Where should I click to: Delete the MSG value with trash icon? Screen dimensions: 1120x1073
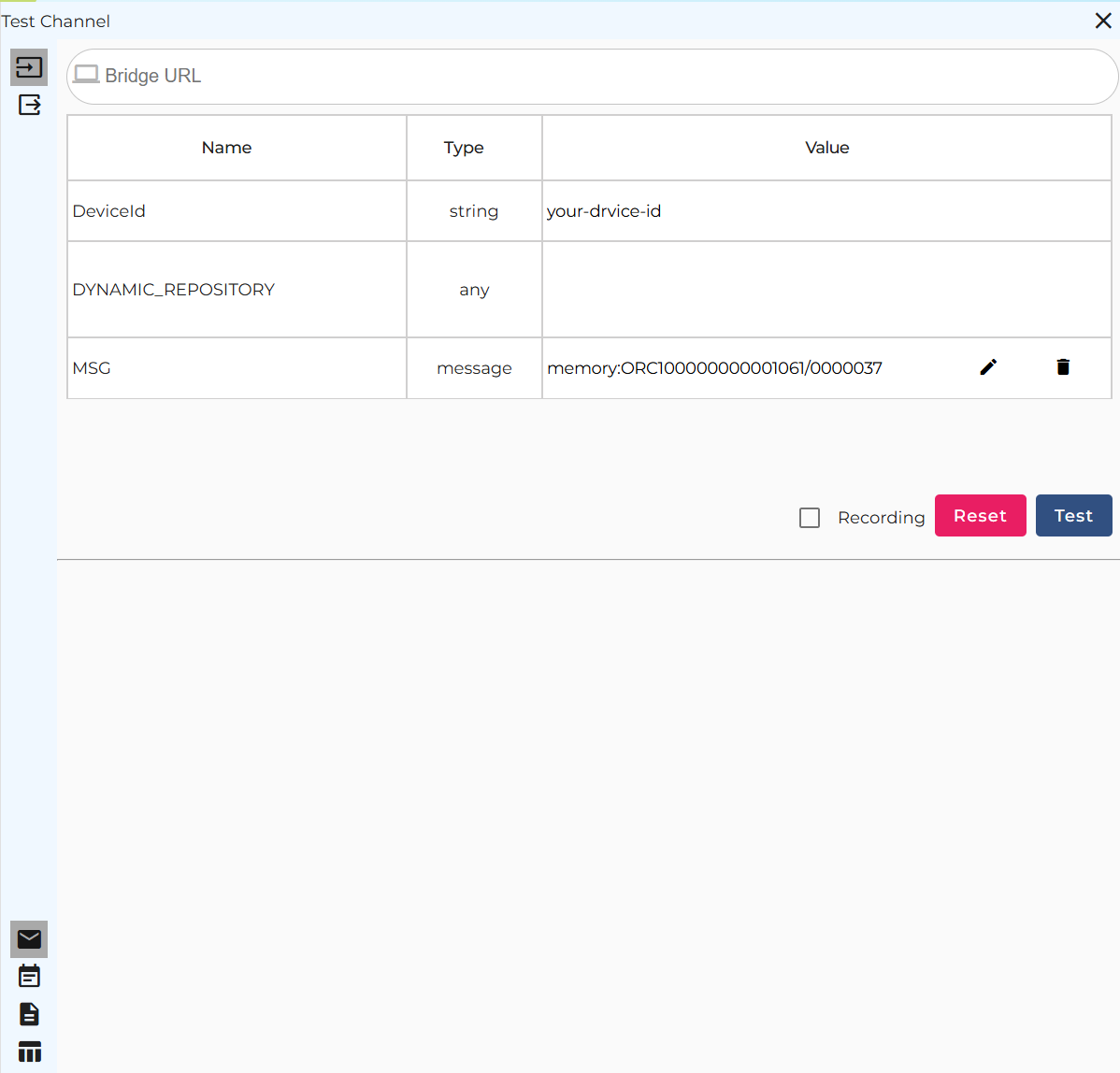point(1063,367)
